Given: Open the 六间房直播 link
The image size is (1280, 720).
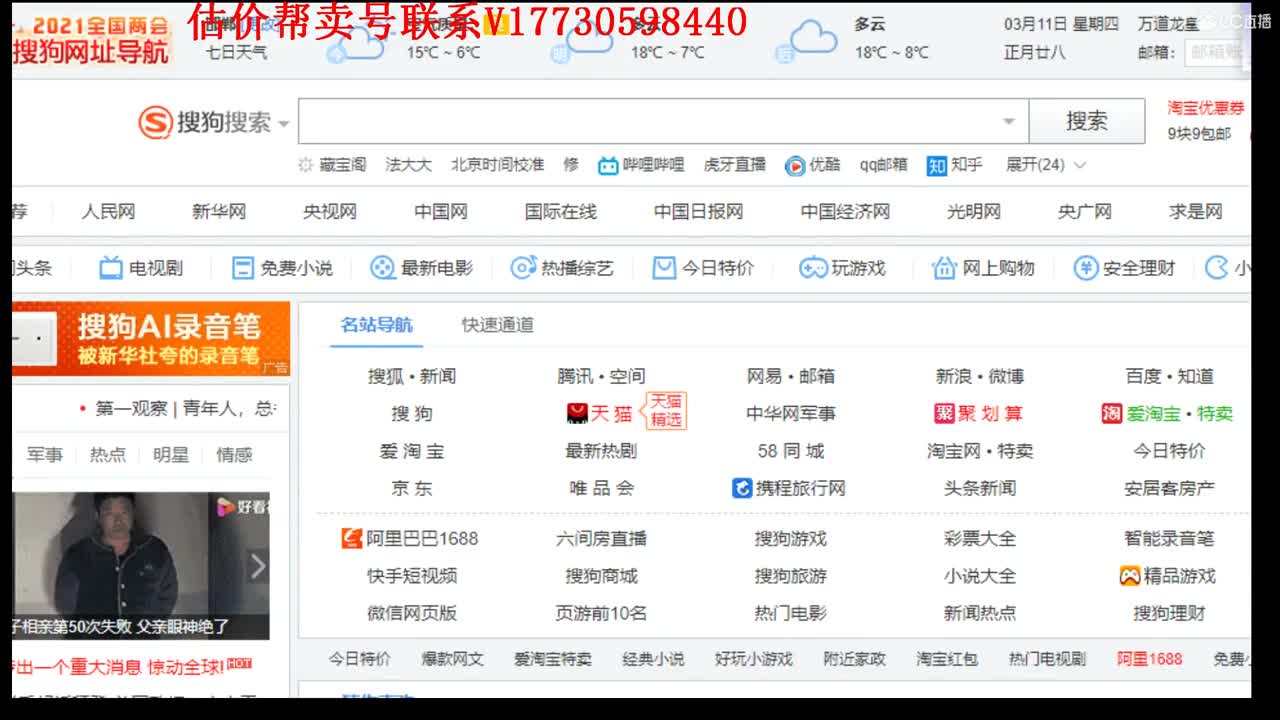Looking at the screenshot, I should (601, 538).
